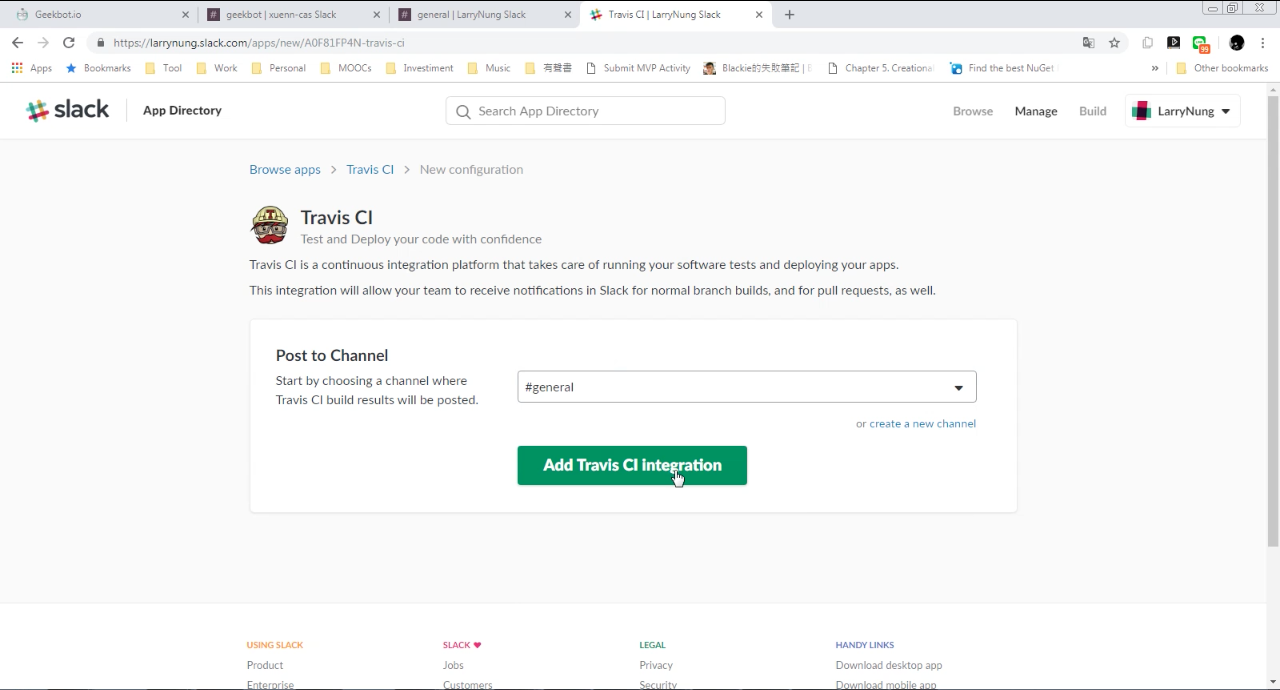Go to the Browse apps breadcrumb
Image resolution: width=1280 pixels, height=690 pixels.
point(285,169)
